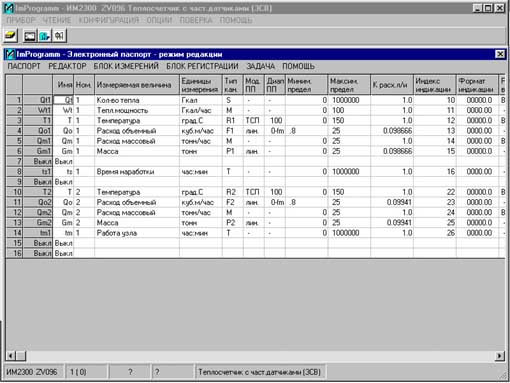Click the fourth toolbar icon with letters
Image resolution: width=510 pixels, height=383 pixels.
pos(59,36)
